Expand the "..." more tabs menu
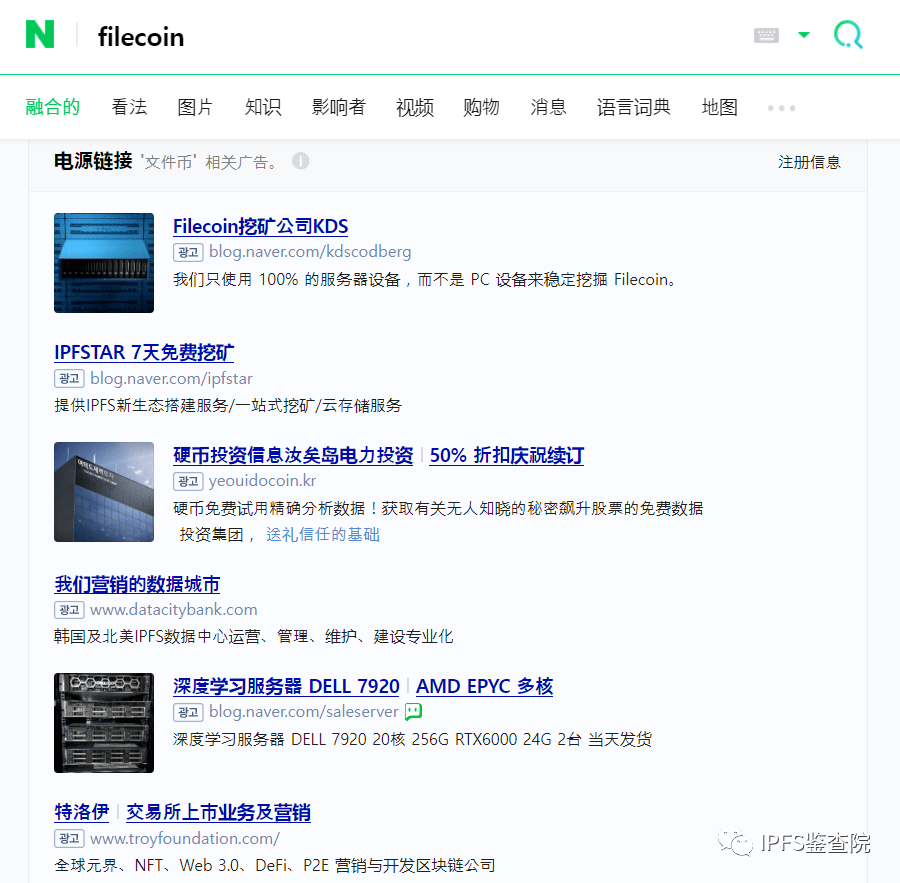This screenshot has width=900, height=883. (x=781, y=107)
